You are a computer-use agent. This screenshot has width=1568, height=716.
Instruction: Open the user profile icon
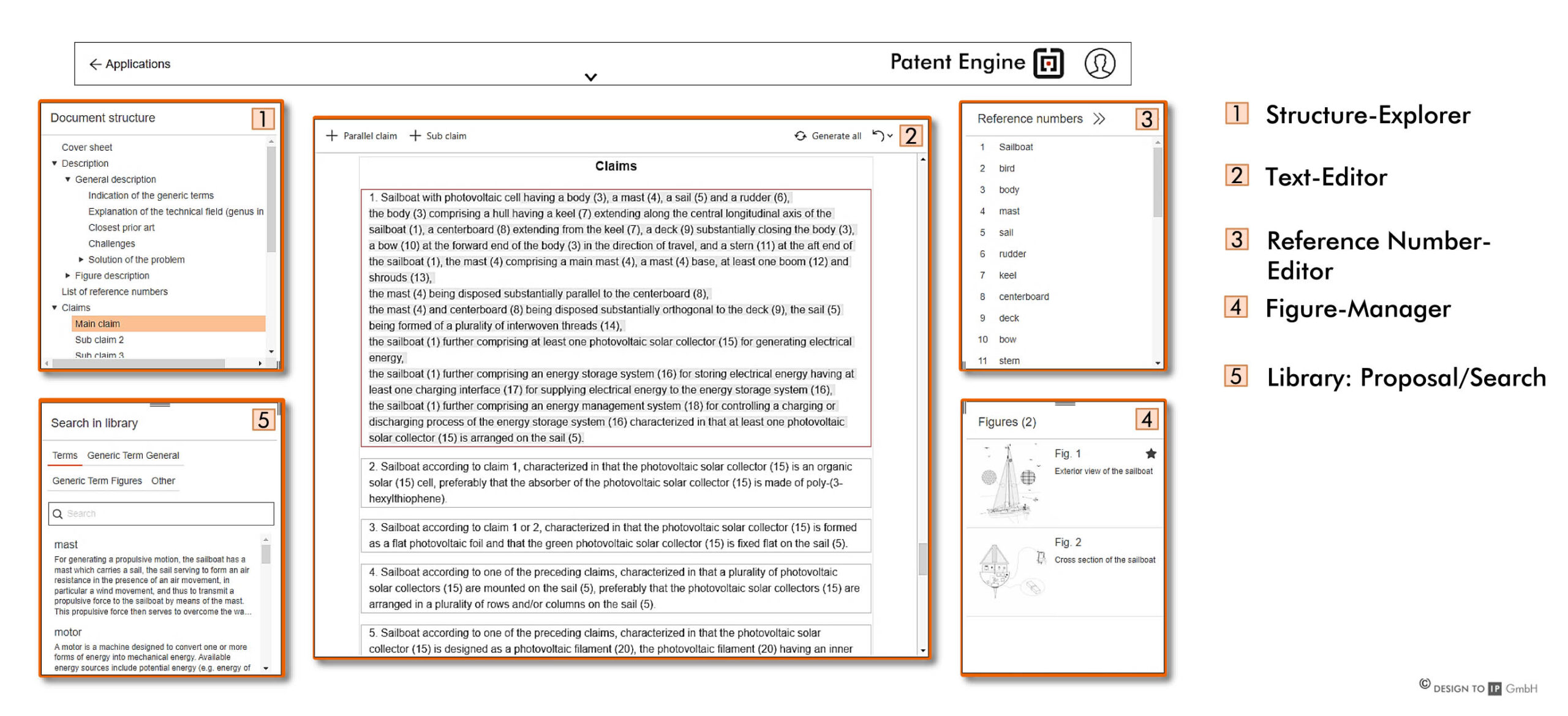1099,63
